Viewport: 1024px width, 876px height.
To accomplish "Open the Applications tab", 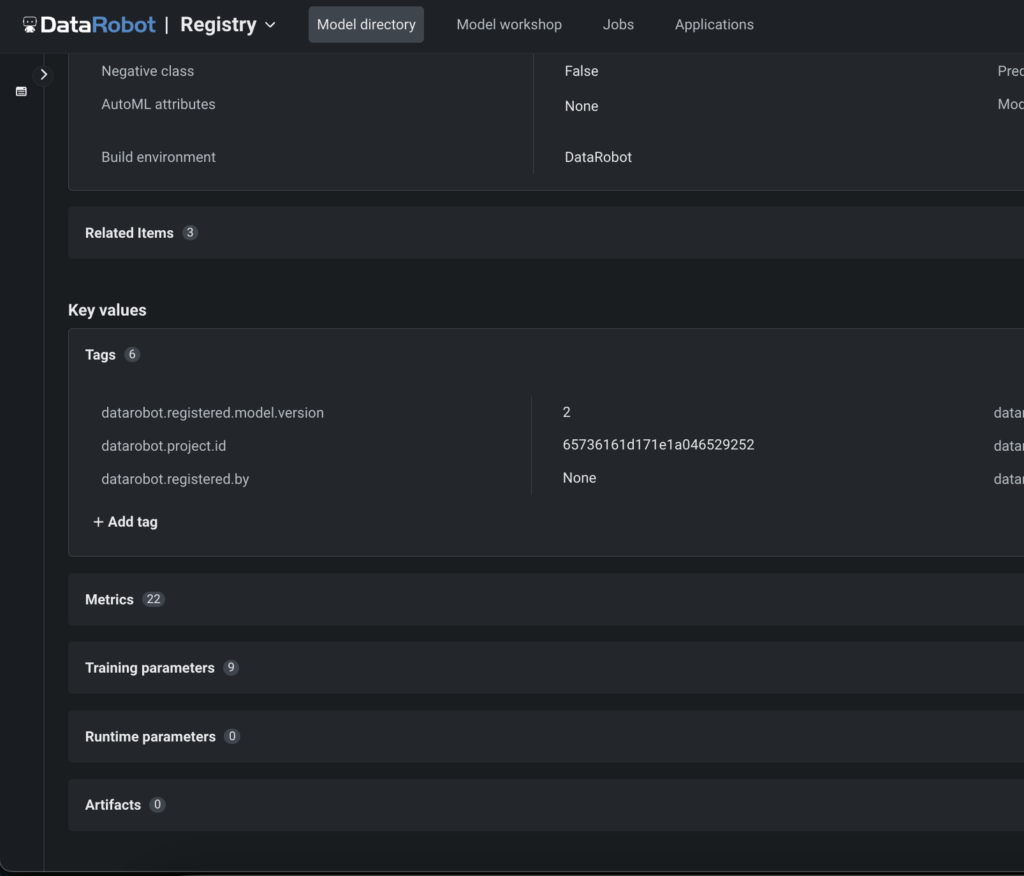I will pyautogui.click(x=714, y=24).
